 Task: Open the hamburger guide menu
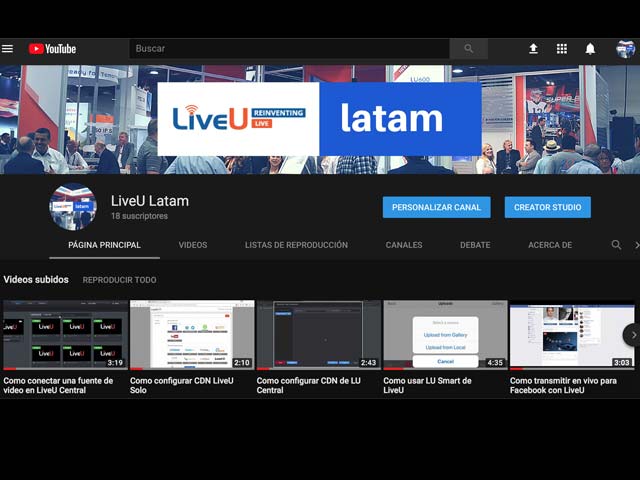[7, 49]
